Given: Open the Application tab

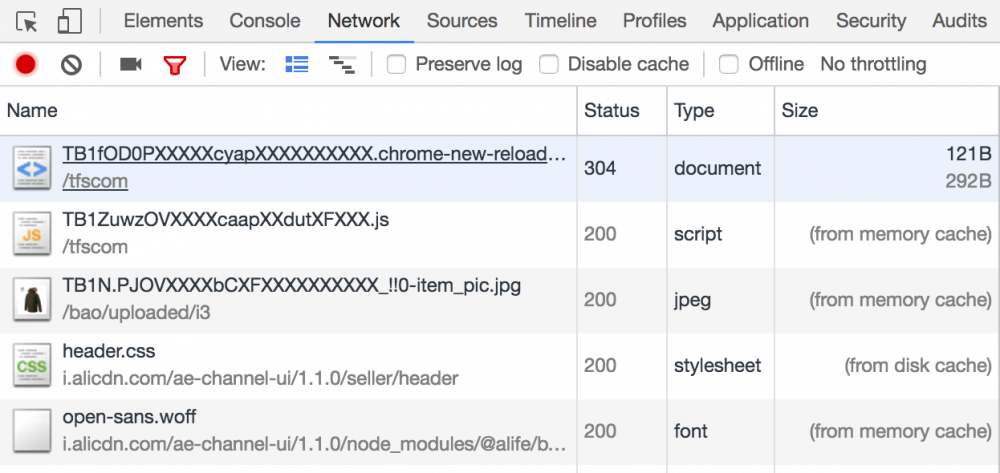Looking at the screenshot, I should [761, 21].
